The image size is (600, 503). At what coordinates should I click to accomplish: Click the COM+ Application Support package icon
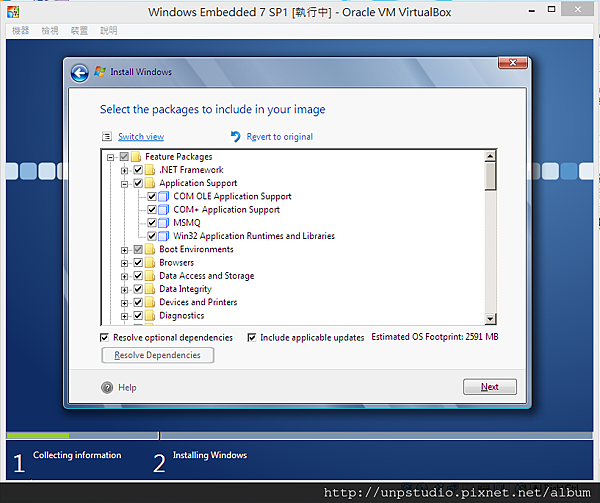[164, 210]
